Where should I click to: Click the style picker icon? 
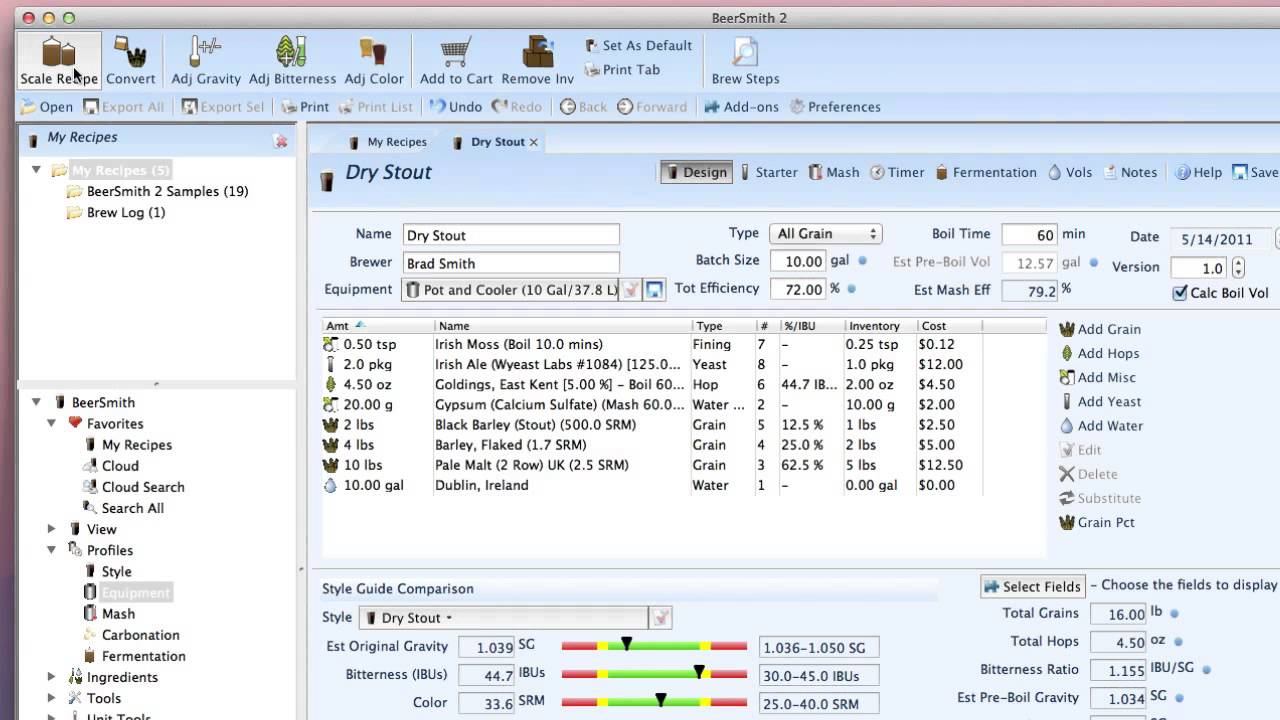coord(660,618)
